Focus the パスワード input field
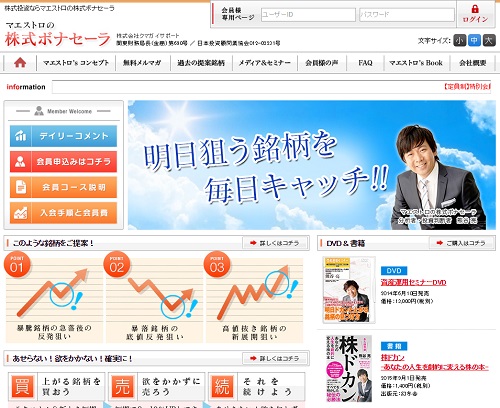The height and width of the screenshot is (408, 500). [407, 15]
